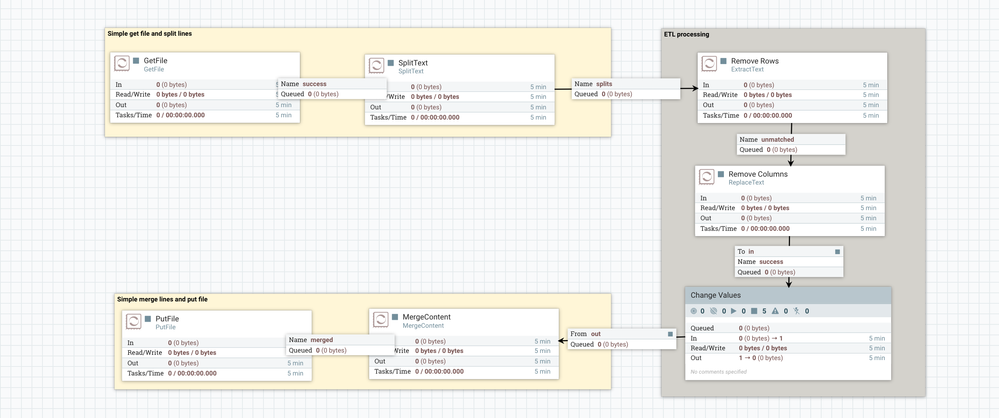
Task: Click the not-transmitting ports icon in Change Values
Action: [x=713, y=311]
